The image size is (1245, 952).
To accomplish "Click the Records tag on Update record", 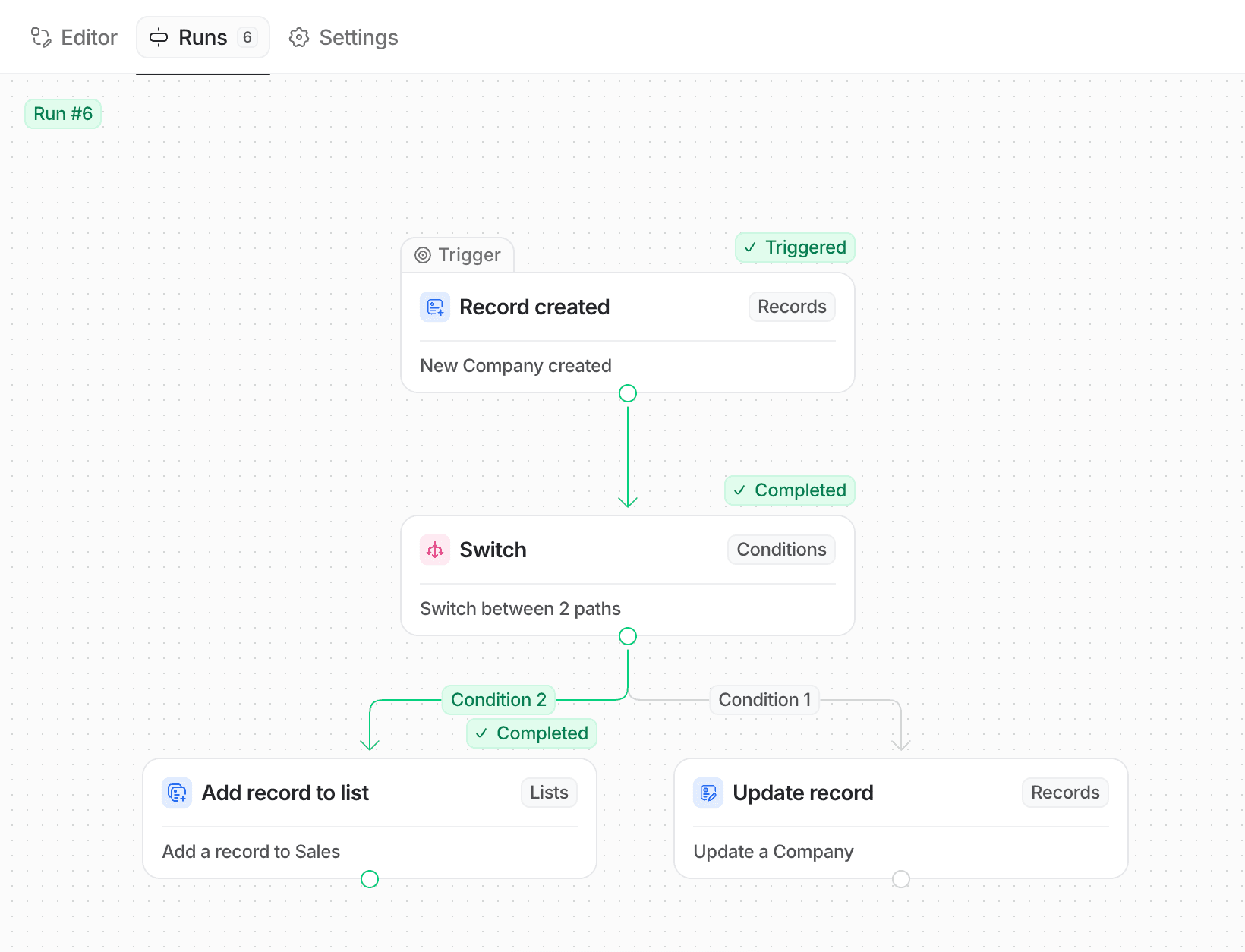I will tap(1064, 793).
